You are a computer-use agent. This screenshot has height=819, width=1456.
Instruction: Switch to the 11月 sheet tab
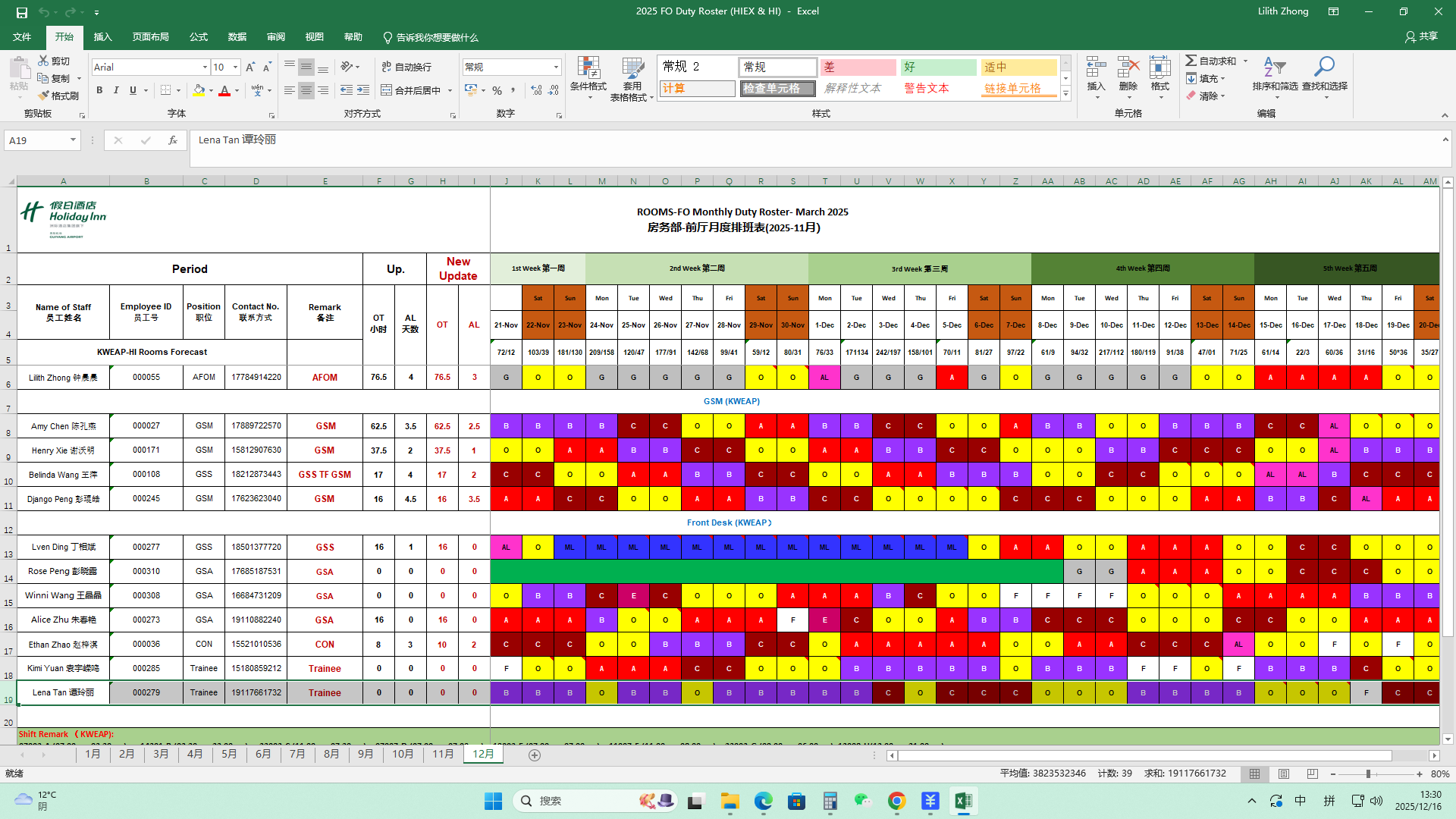click(443, 755)
